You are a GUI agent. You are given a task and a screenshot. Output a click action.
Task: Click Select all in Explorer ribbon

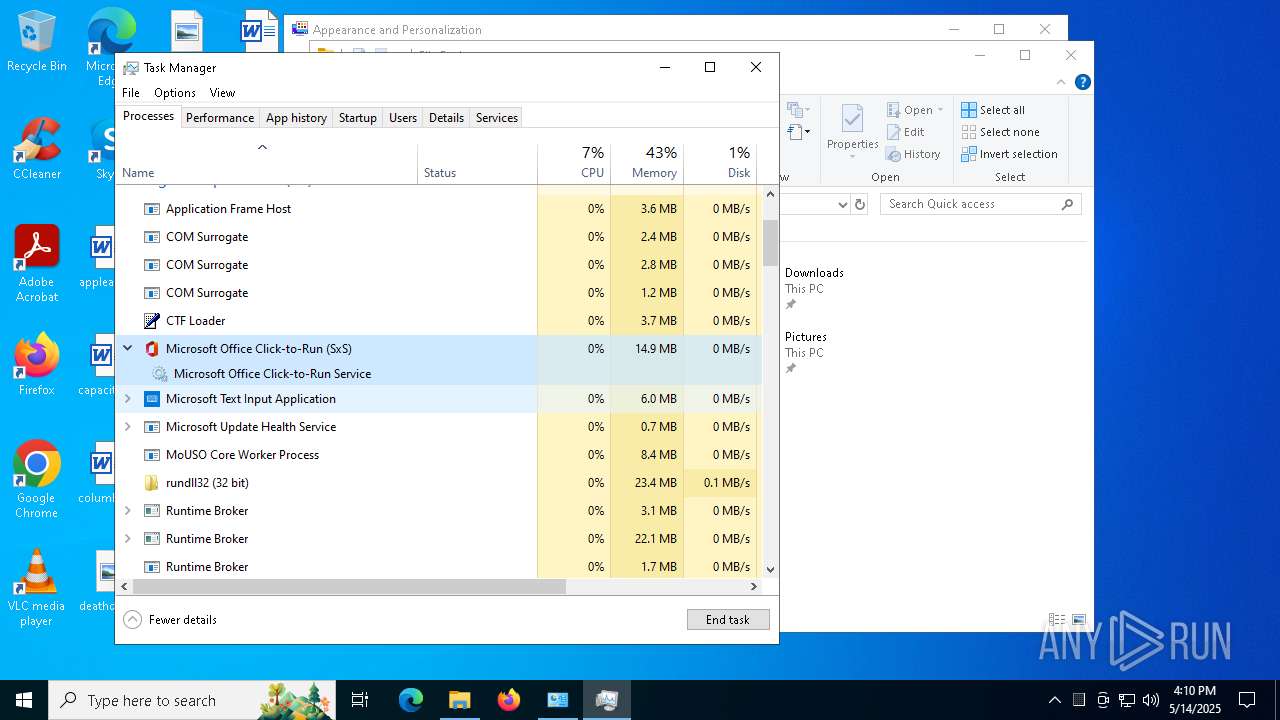(993, 110)
